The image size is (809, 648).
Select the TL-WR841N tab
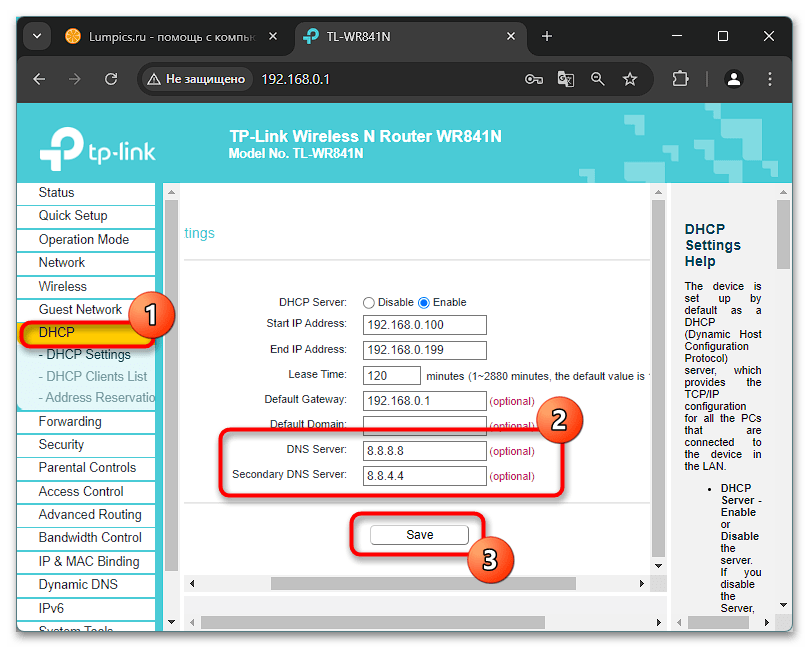[x=411, y=37]
